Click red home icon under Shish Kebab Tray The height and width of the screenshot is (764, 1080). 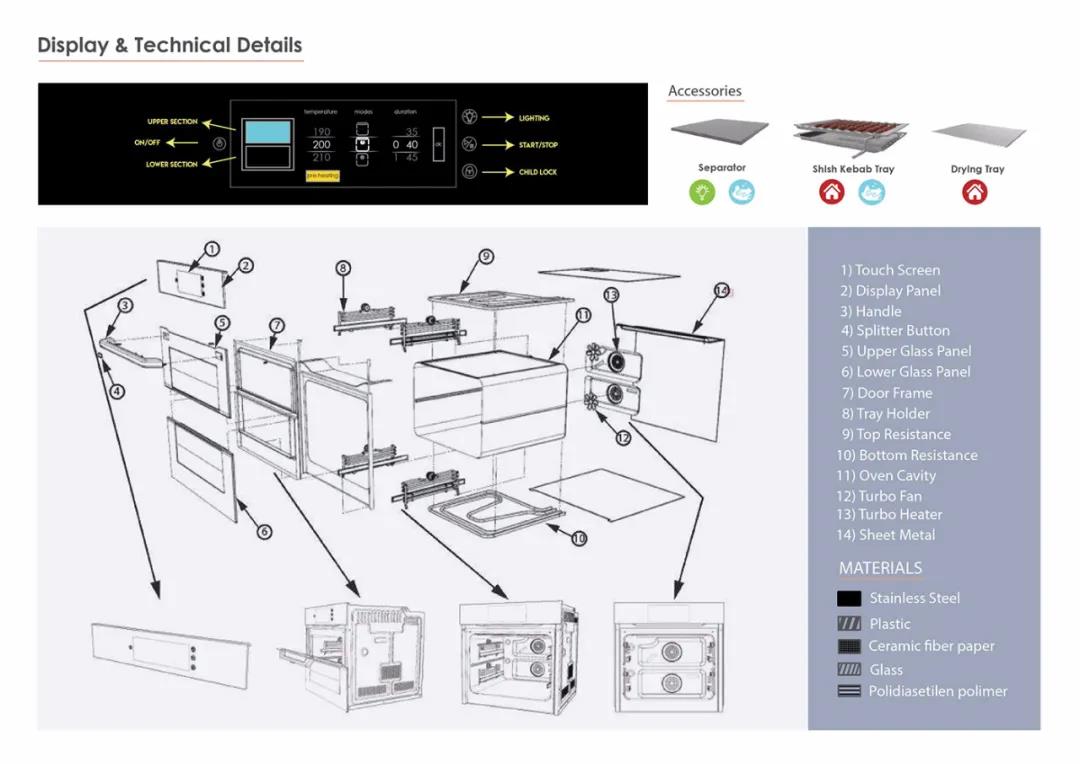(x=832, y=193)
